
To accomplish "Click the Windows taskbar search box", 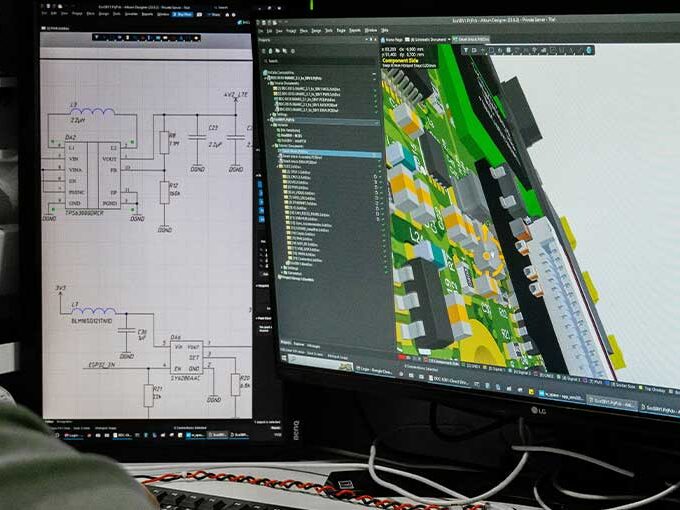I will coord(320,362).
